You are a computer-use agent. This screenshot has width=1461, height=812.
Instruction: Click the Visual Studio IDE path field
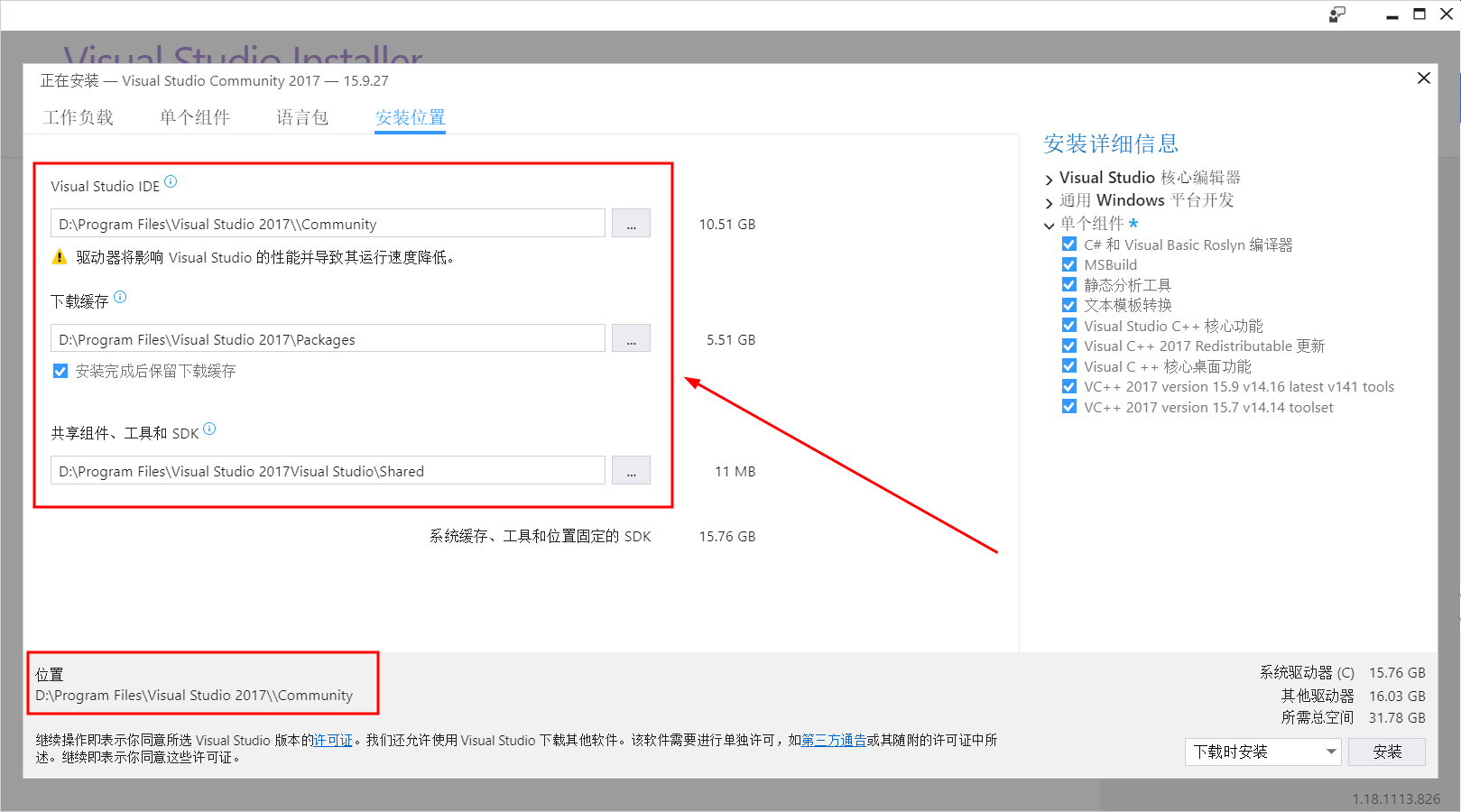point(328,224)
